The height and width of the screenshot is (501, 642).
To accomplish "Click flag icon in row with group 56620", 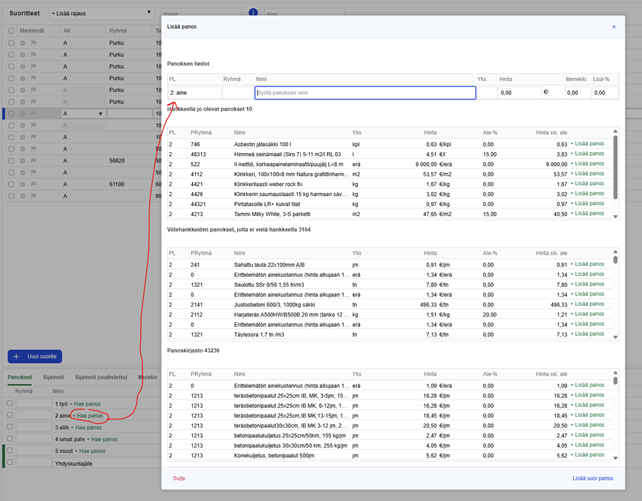I will (x=34, y=161).
